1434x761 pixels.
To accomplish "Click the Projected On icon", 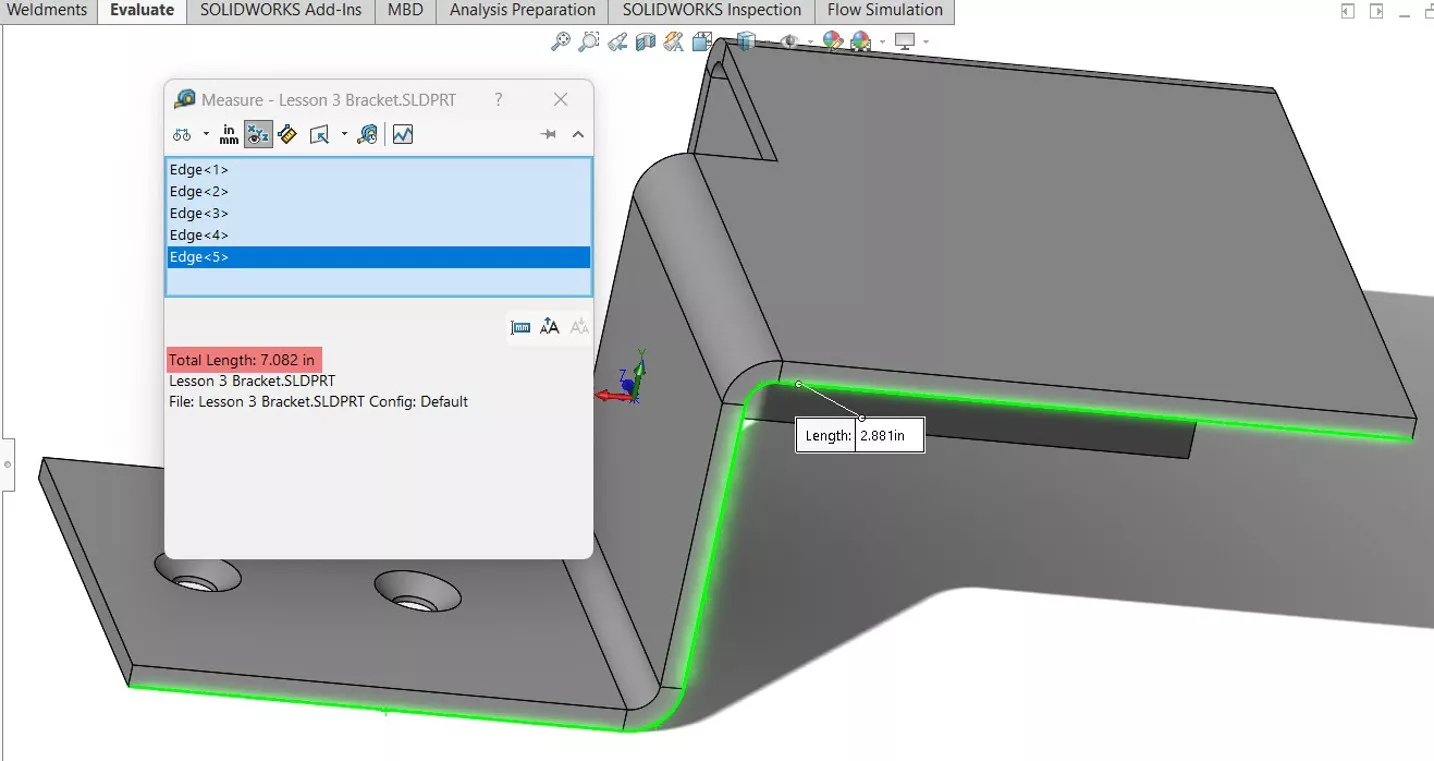I will point(320,134).
